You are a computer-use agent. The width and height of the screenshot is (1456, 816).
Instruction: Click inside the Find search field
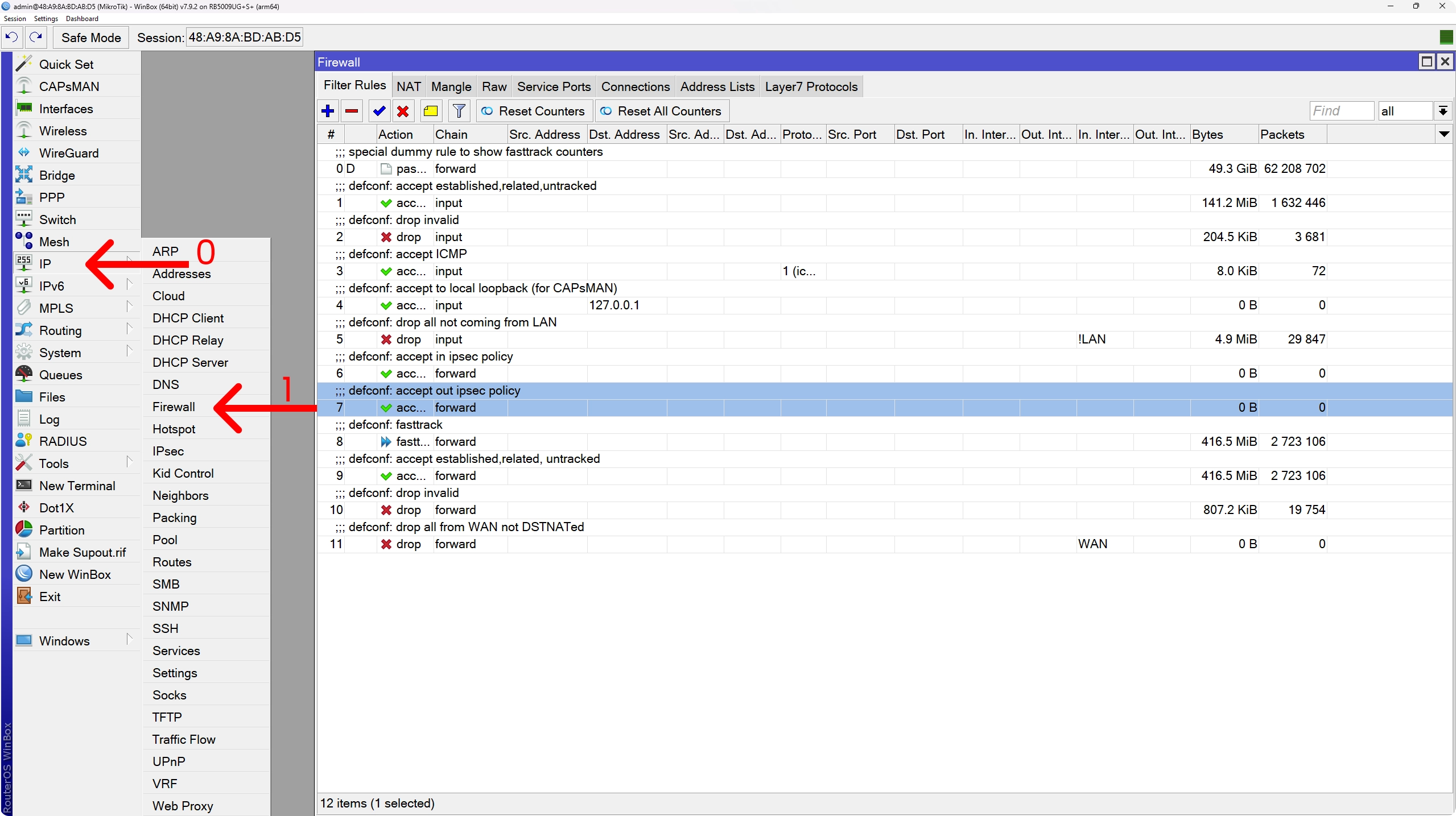tap(1341, 111)
